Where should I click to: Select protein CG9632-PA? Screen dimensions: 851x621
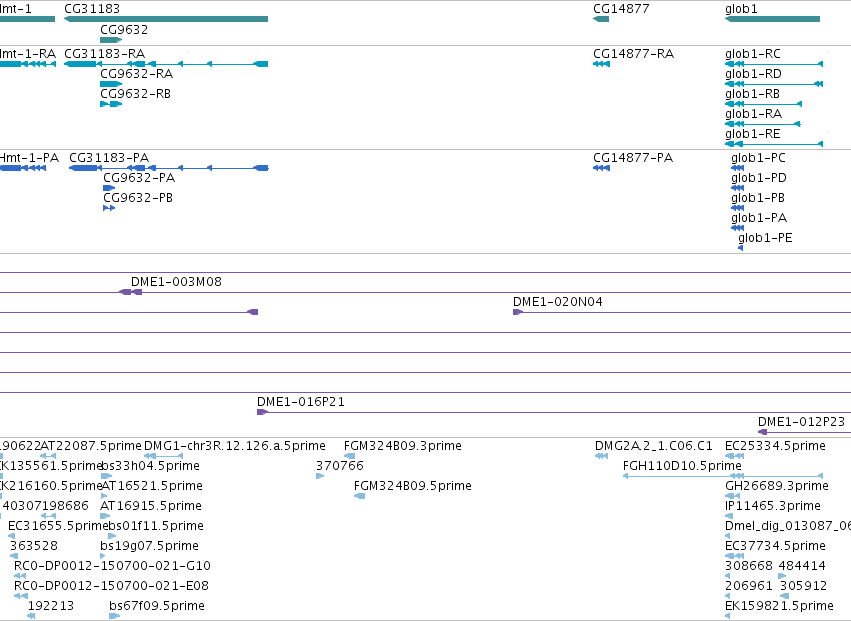[109, 188]
